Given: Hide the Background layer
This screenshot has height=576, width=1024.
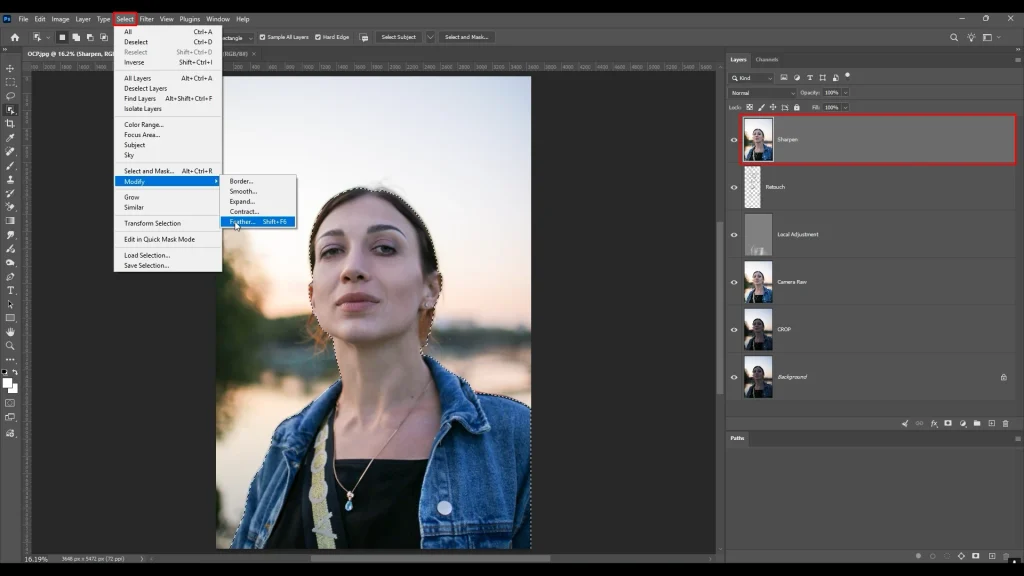Looking at the screenshot, I should [734, 377].
